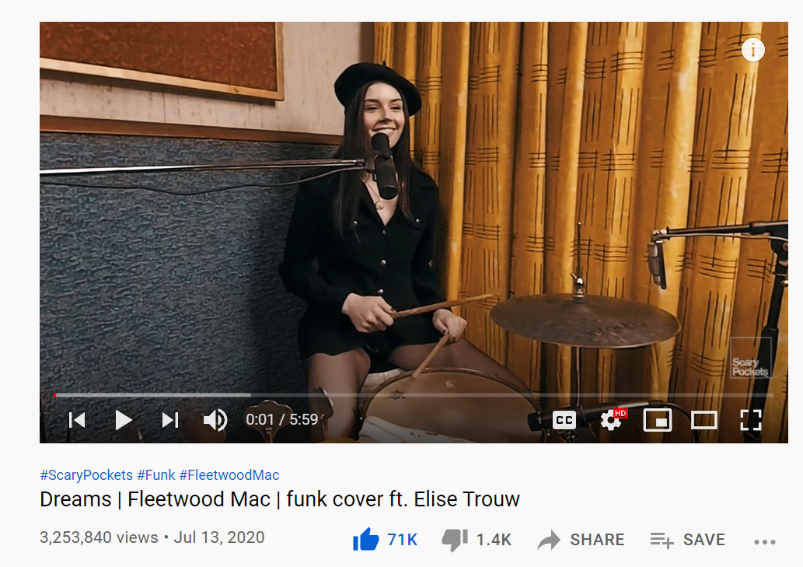Save video to a playlist
This screenshot has height=567, width=803.
(688, 540)
